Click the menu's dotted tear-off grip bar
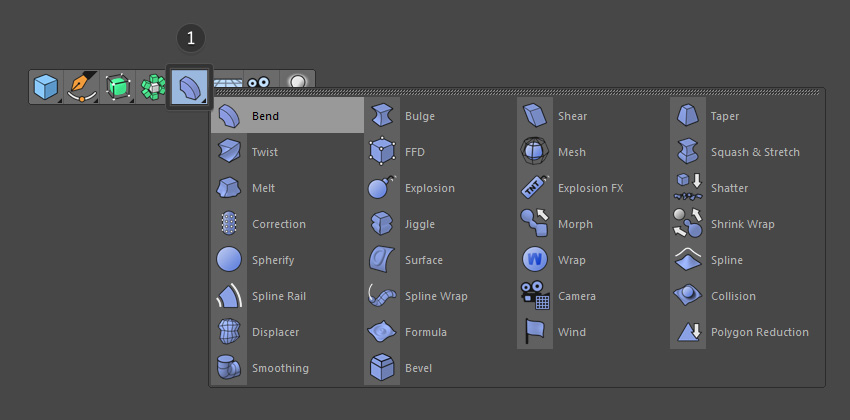Image resolution: width=850 pixels, height=420 pixels. pos(516,92)
